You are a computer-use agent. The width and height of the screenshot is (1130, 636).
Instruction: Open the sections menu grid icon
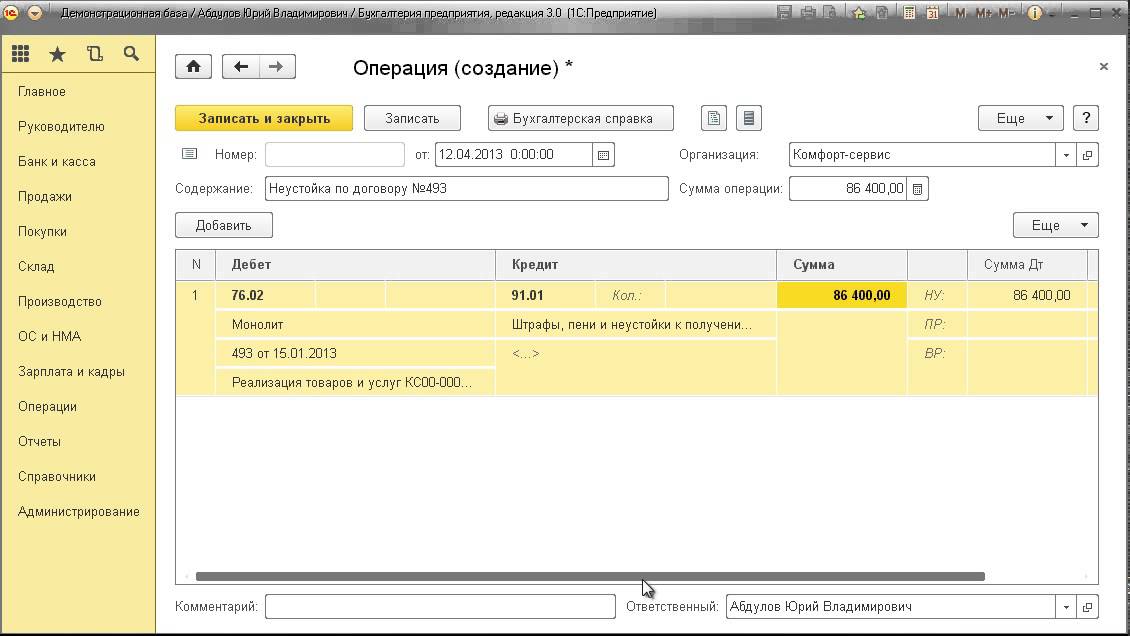[20, 54]
